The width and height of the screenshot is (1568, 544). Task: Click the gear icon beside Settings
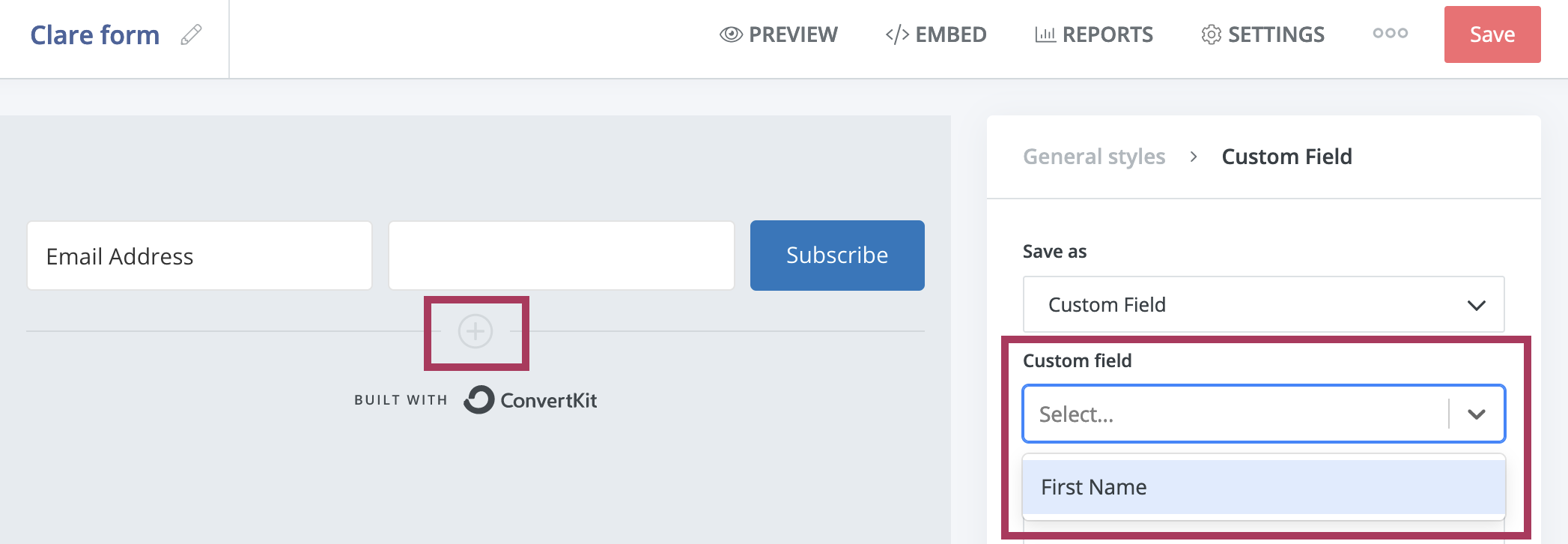click(1211, 34)
